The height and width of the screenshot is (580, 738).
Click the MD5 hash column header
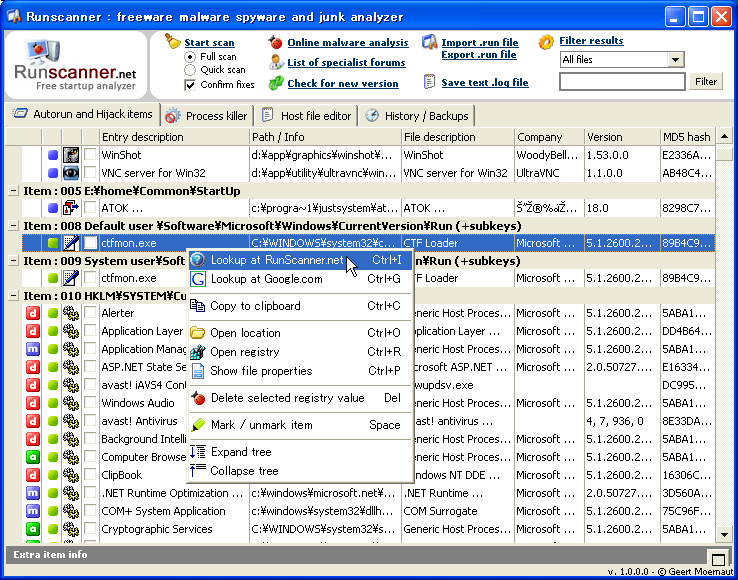[x=688, y=137]
